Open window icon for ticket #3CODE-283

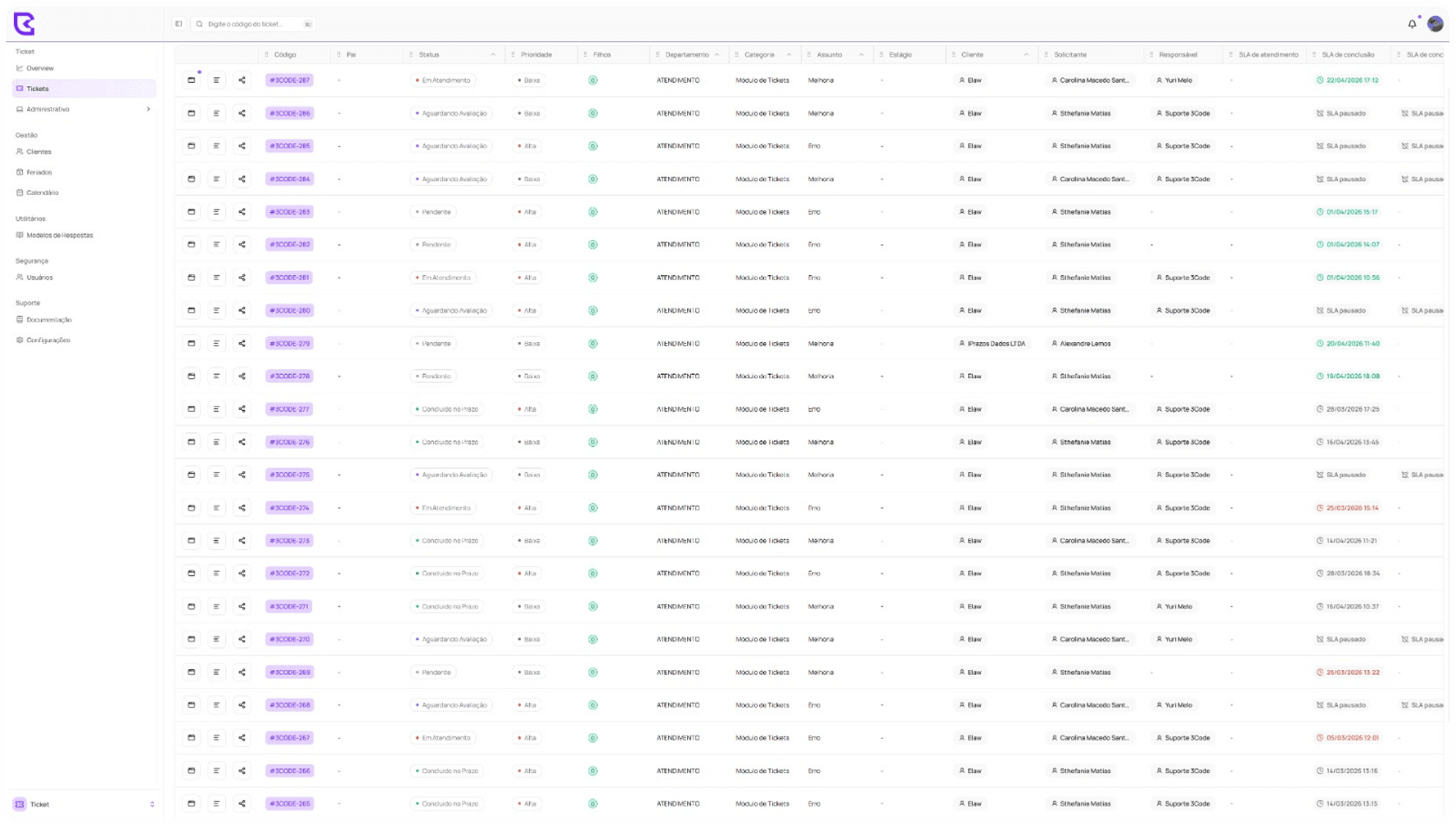[192, 212]
